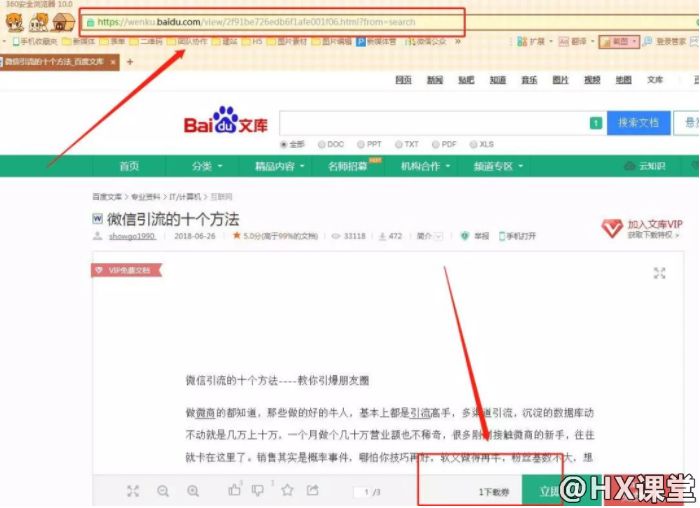Select the PPT radio button
700x508 pixels.
361,144
